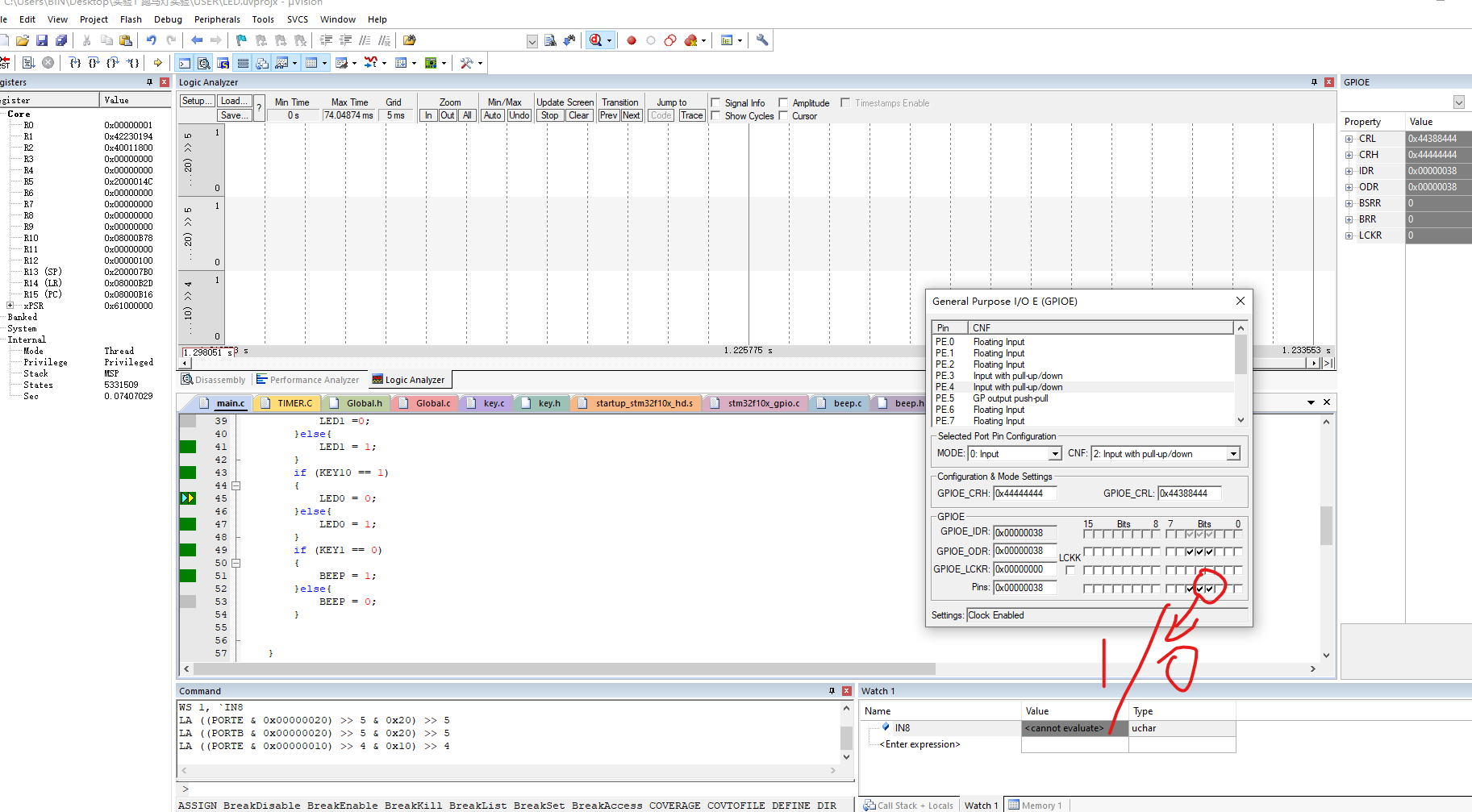
Task: Tick the Amplitude checkbox
Action: [783, 103]
